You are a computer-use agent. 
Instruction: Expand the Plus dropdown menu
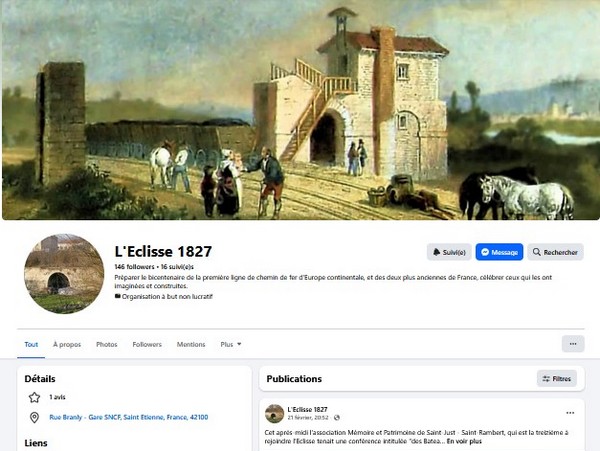click(231, 344)
